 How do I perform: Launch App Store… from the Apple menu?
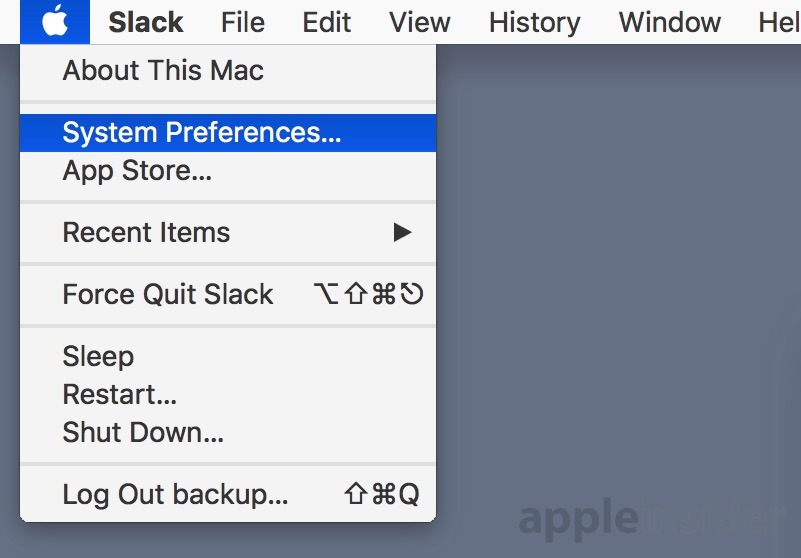228,171
